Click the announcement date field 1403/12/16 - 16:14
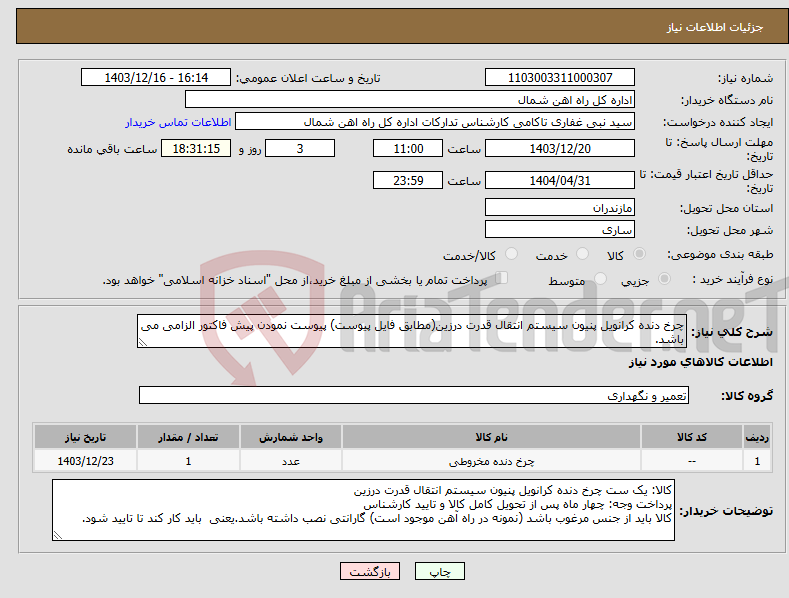Screen dimensions: 789x598 (155, 78)
